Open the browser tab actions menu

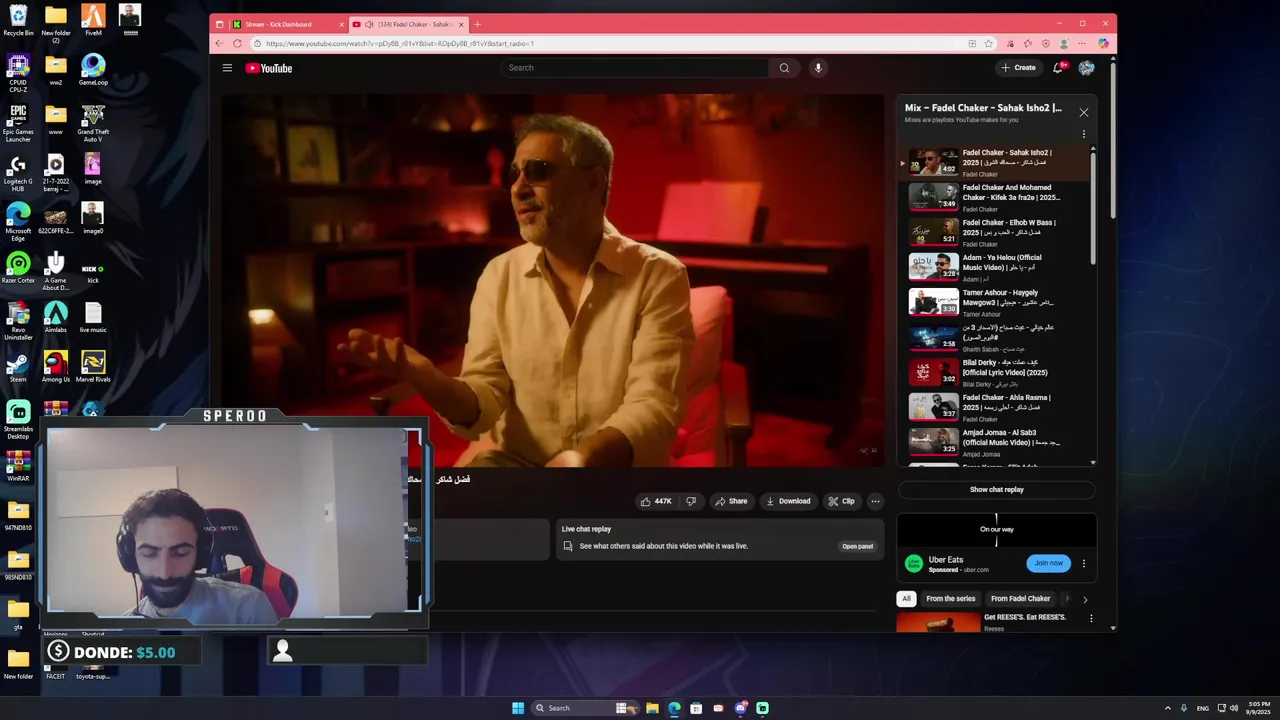(x=219, y=24)
